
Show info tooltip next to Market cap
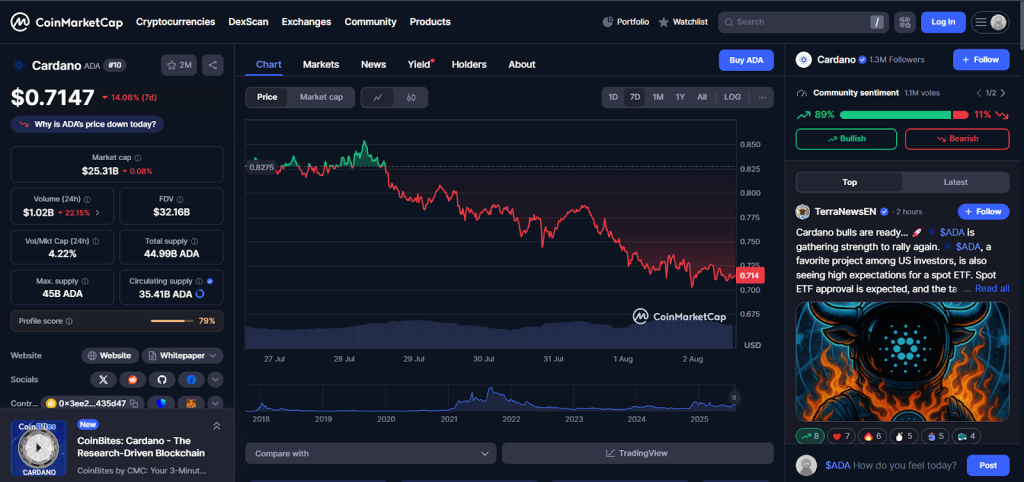coord(138,157)
